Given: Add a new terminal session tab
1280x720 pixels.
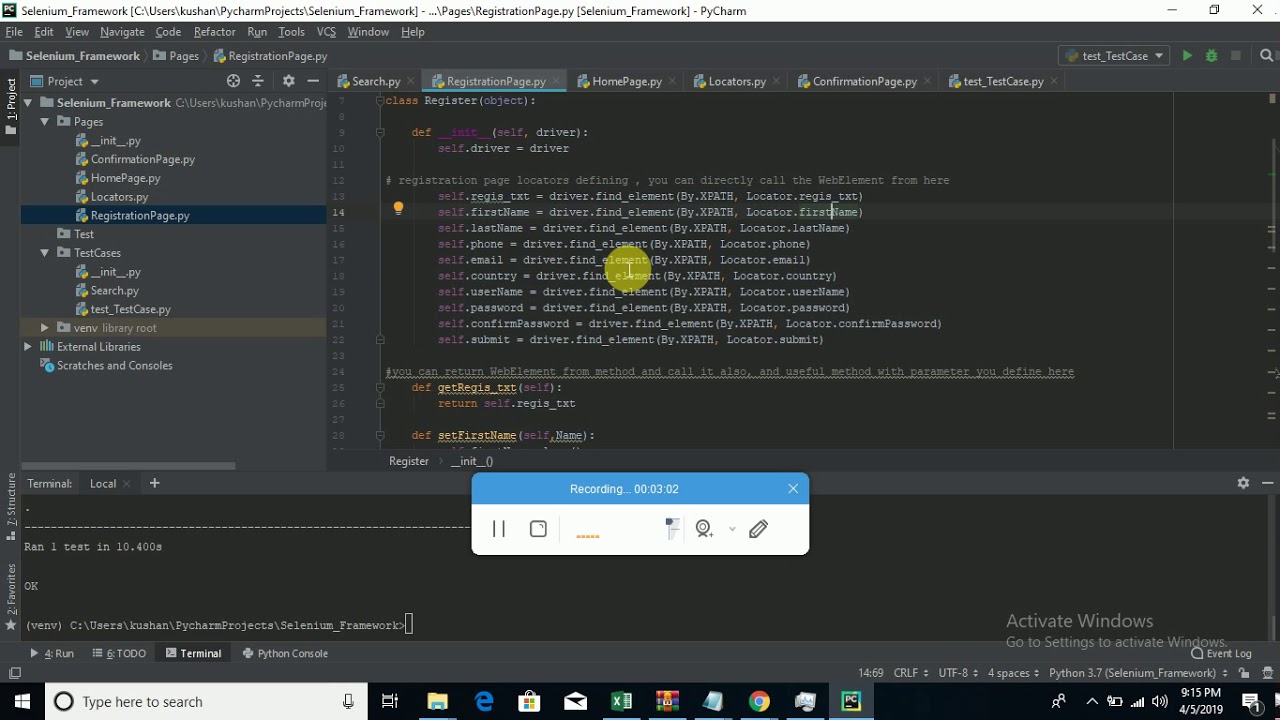Looking at the screenshot, I should (x=154, y=483).
